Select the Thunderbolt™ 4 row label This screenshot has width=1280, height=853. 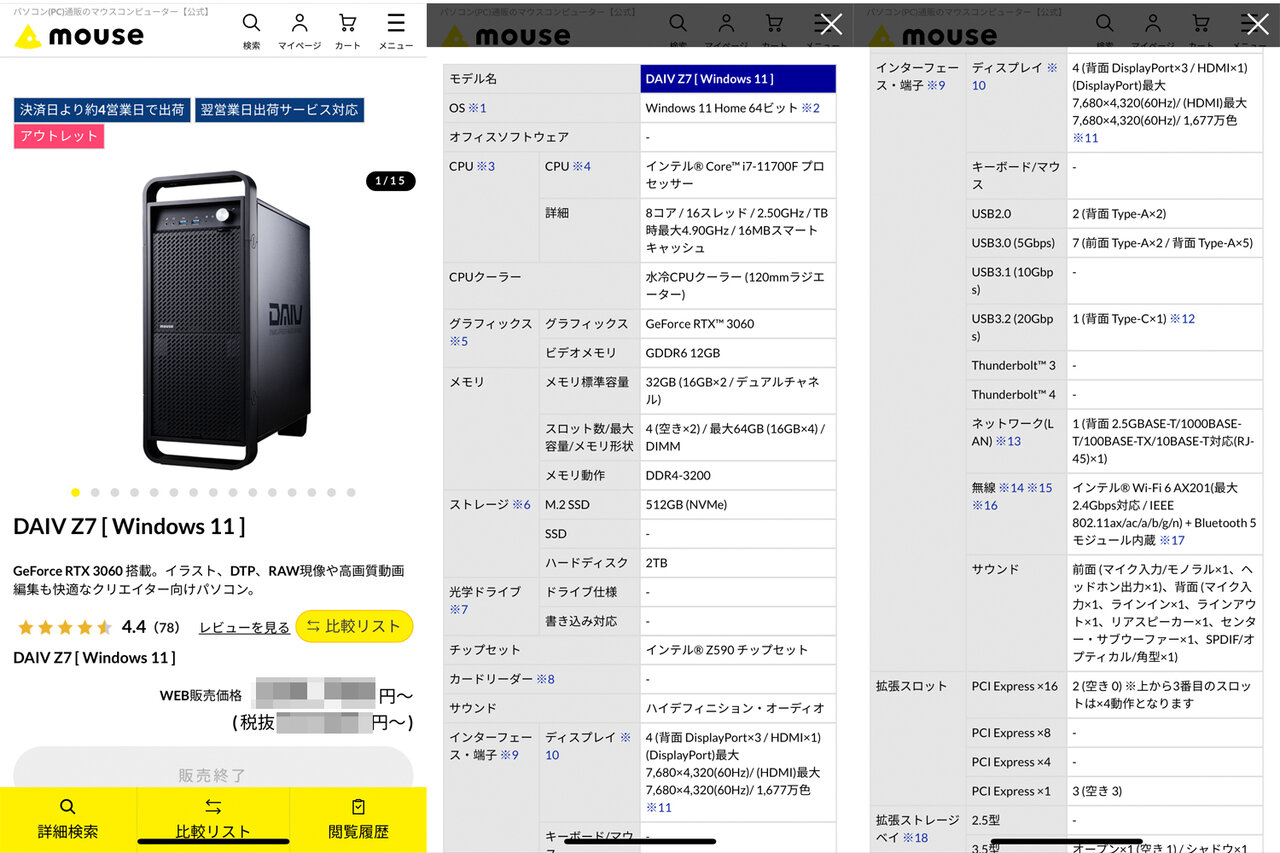(1016, 395)
